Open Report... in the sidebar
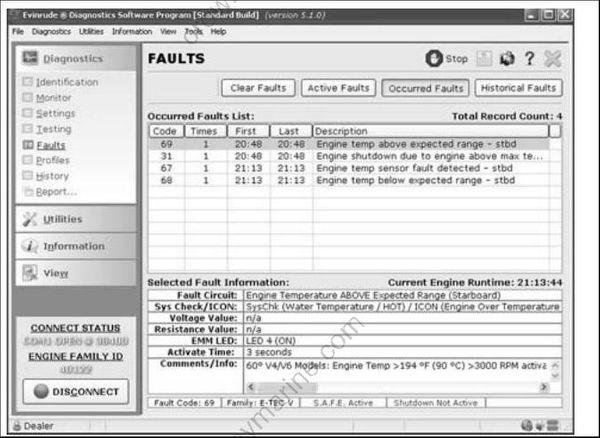The image size is (600, 438). click(56, 192)
